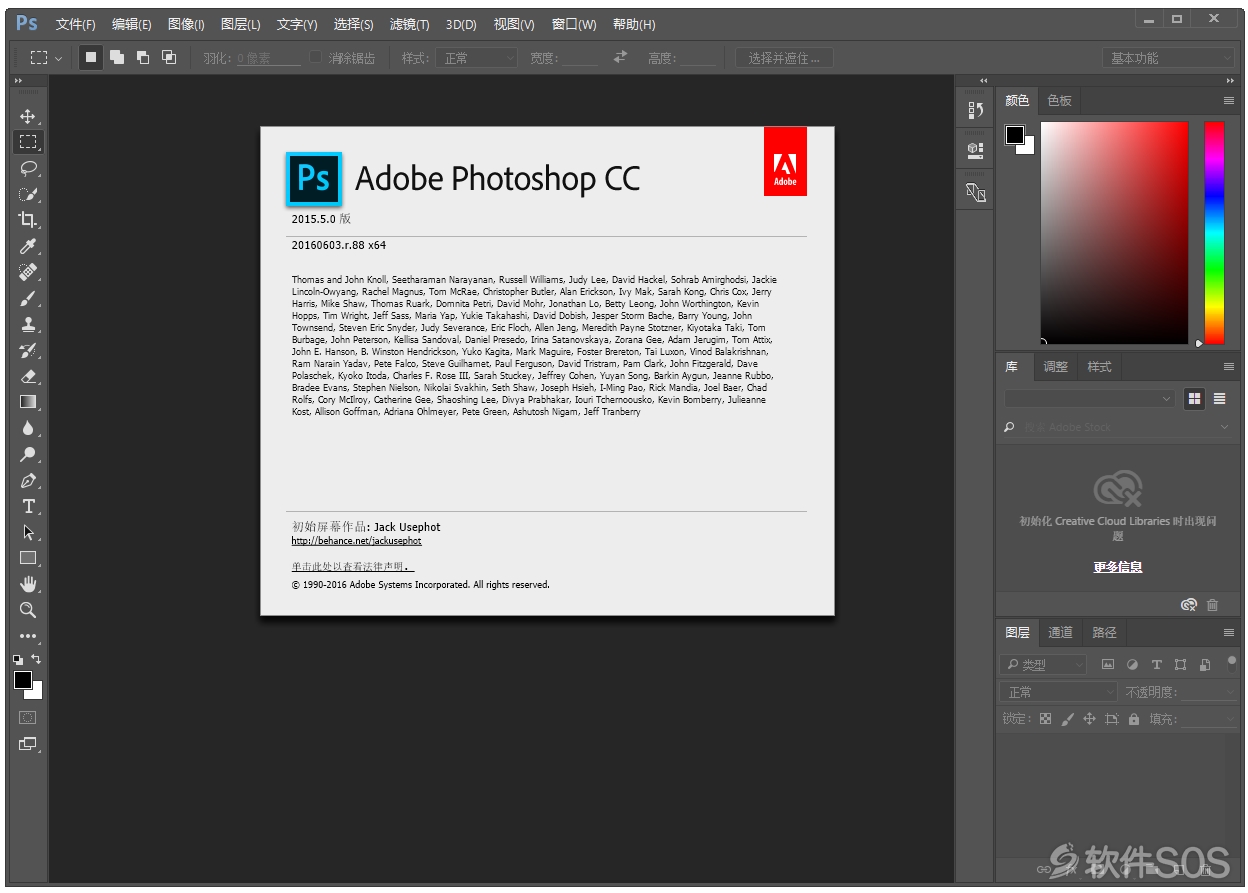This screenshot has width=1248, height=893.
Task: Choose New Selection mode in options bar
Action: pos(91,58)
